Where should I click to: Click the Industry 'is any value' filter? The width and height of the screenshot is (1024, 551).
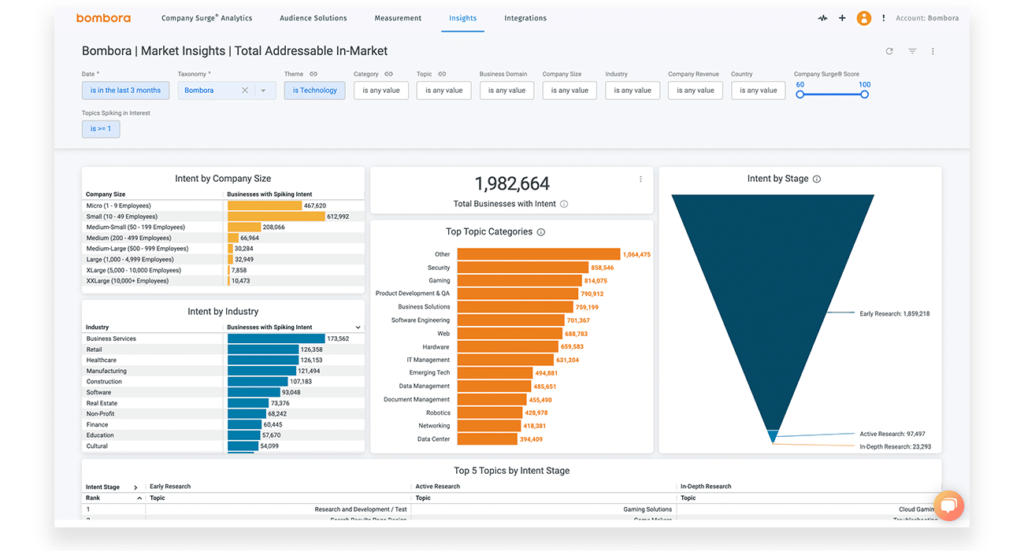[632, 90]
